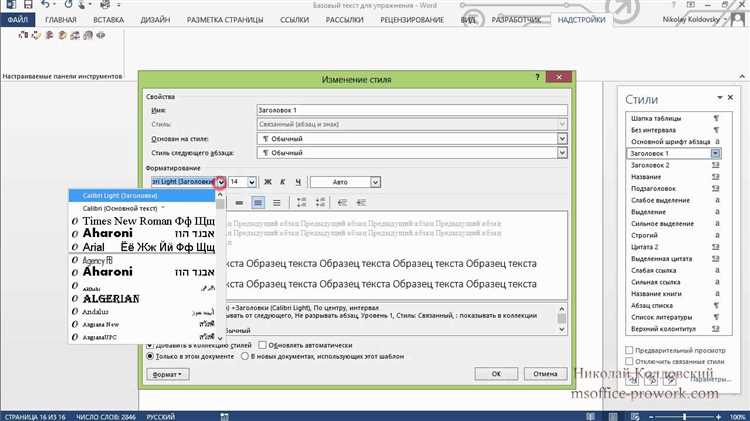Open the ФАЙЛ tab

pos(18,20)
